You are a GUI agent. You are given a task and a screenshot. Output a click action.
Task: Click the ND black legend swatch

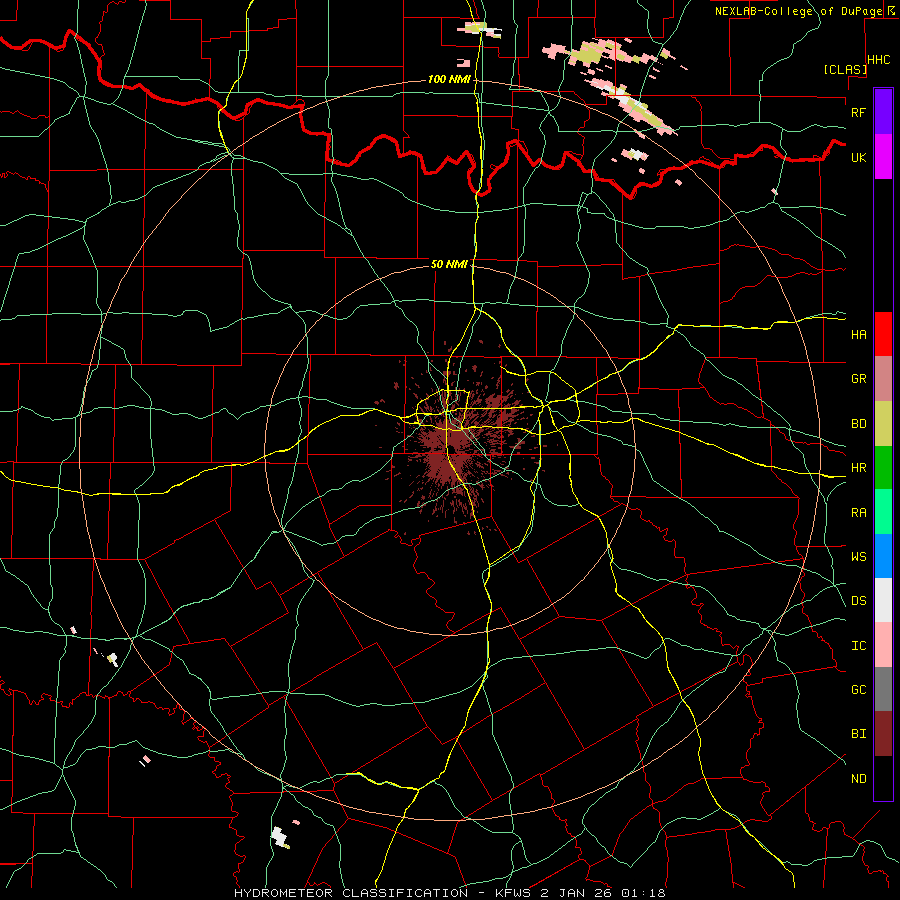click(x=883, y=778)
